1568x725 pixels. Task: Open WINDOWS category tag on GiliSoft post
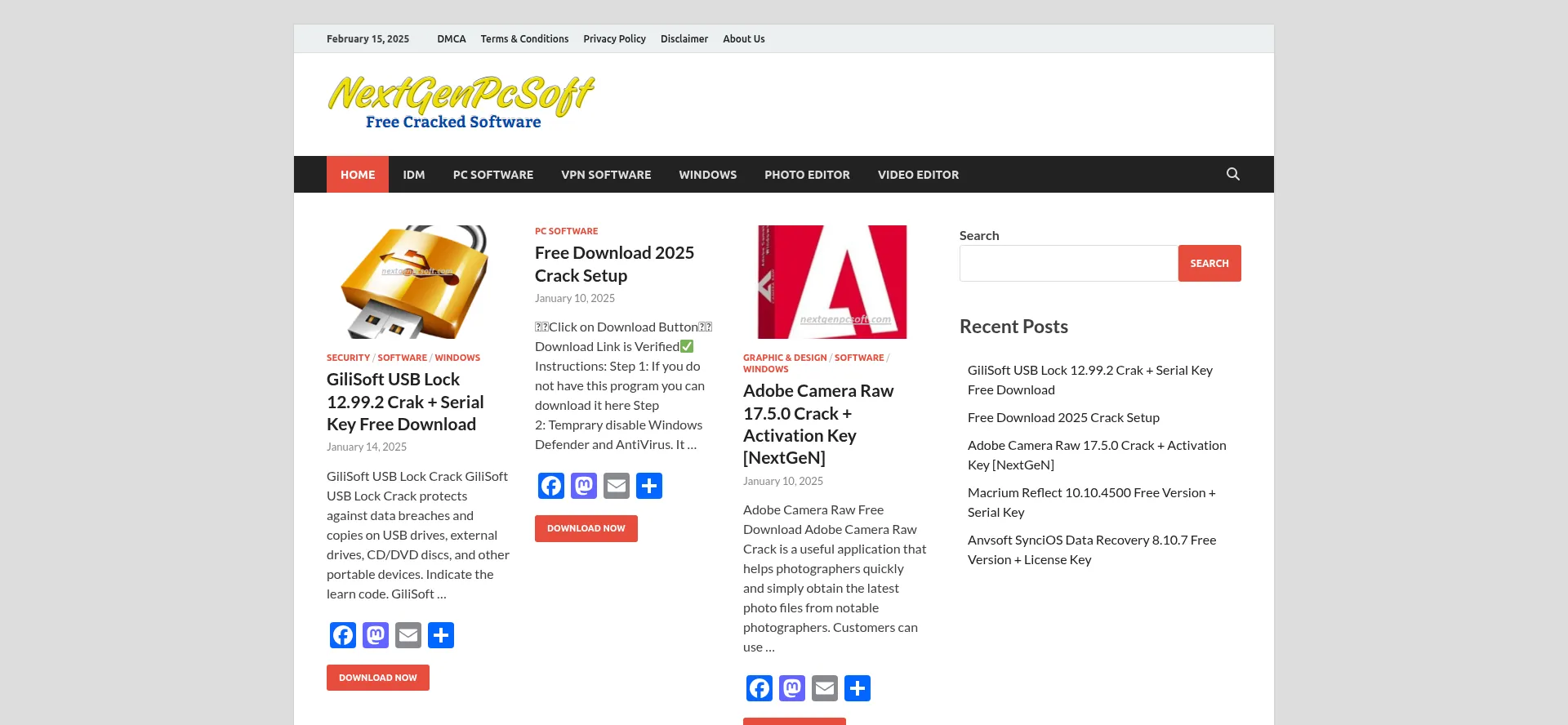point(457,358)
